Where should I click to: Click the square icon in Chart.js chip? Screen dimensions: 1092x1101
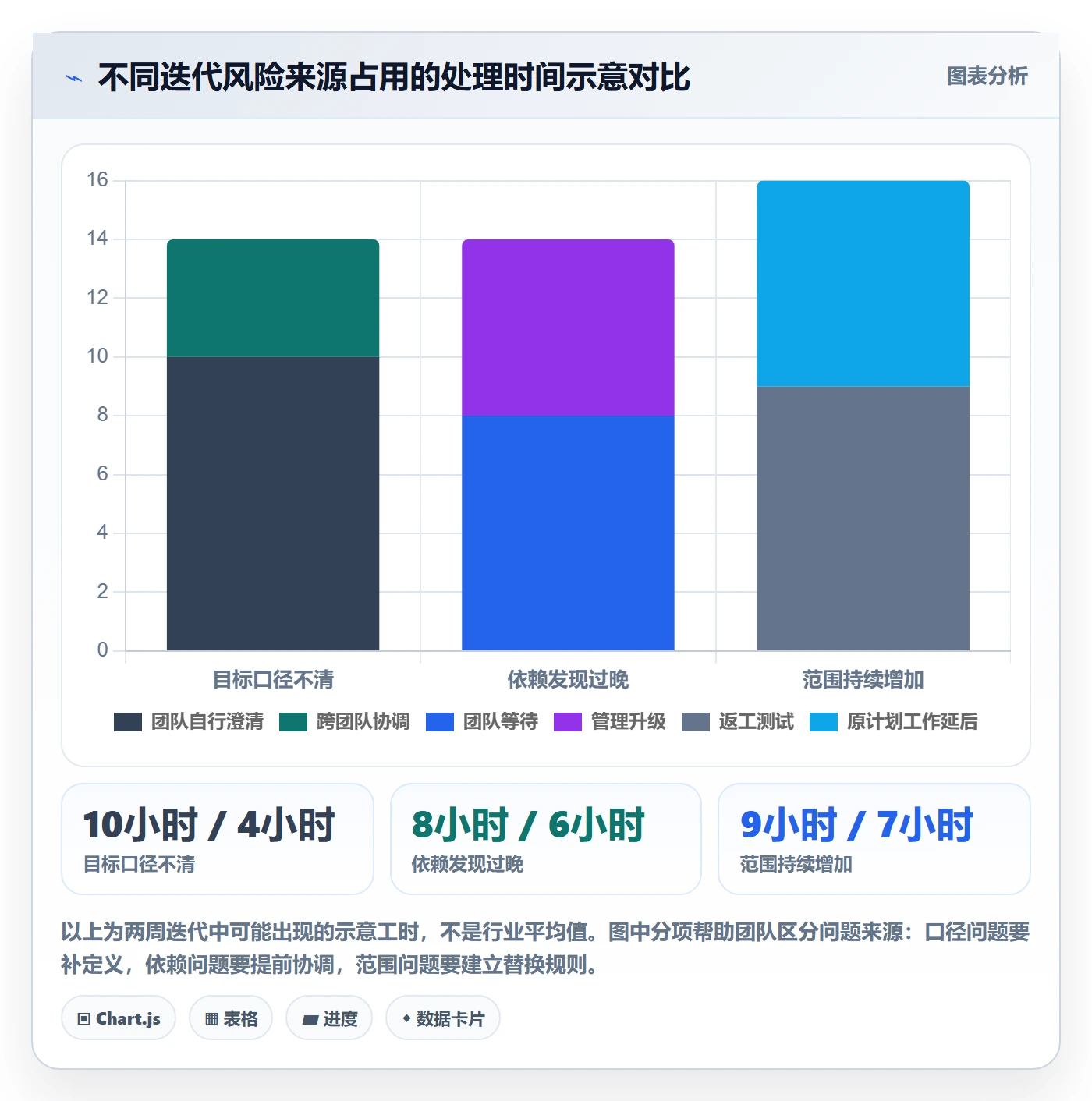(84, 1019)
